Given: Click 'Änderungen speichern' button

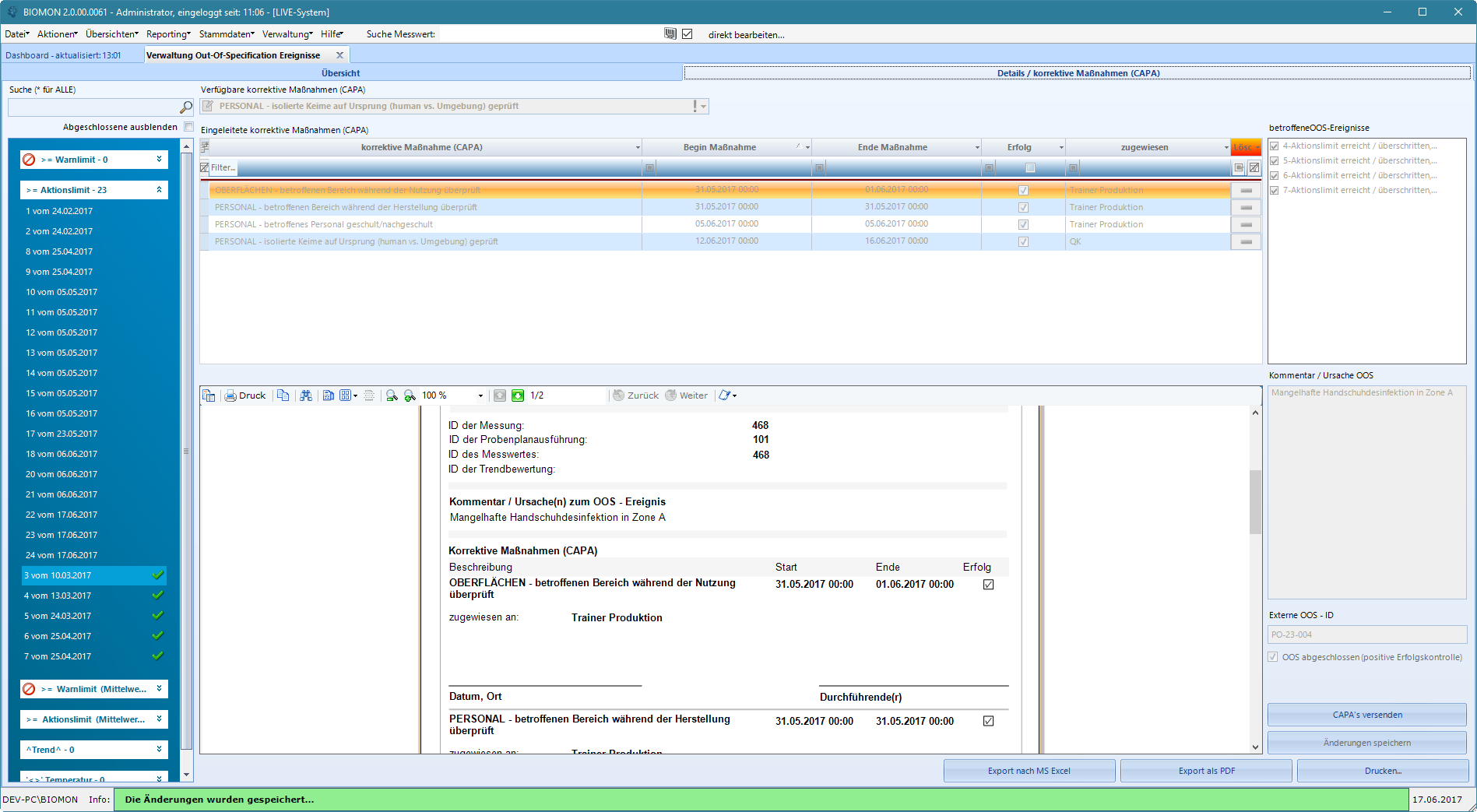Looking at the screenshot, I should point(1367,743).
